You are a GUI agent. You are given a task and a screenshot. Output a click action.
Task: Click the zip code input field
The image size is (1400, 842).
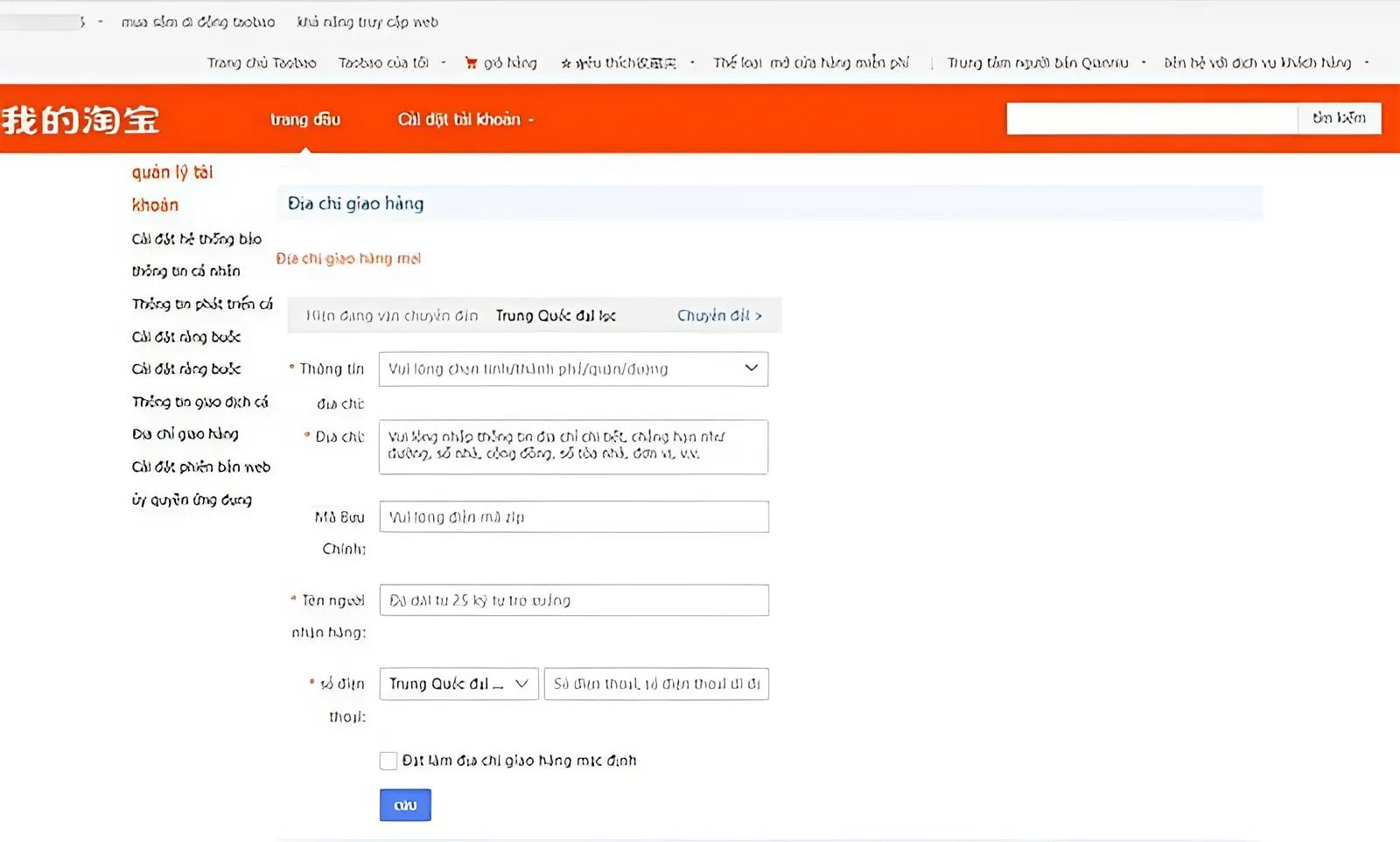574,516
